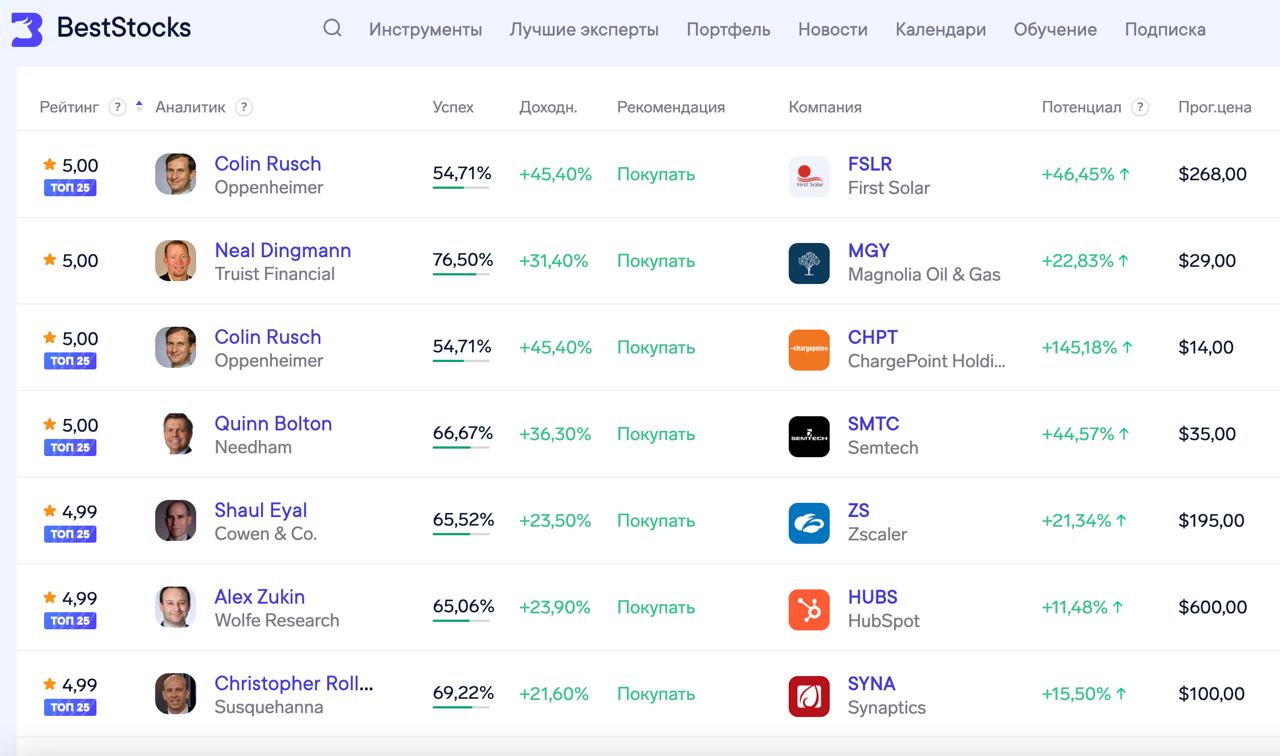Show help tooltip next to Аналитик

[x=243, y=107]
